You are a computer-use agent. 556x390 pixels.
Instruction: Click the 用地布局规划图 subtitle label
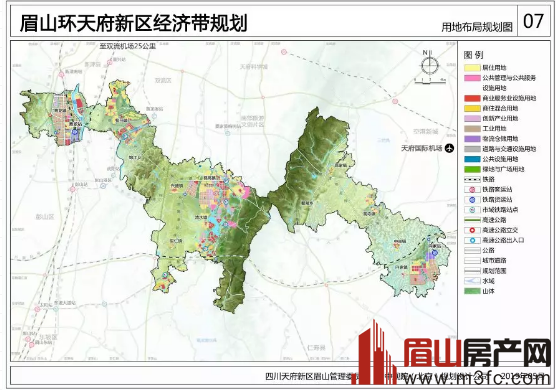click(477, 27)
